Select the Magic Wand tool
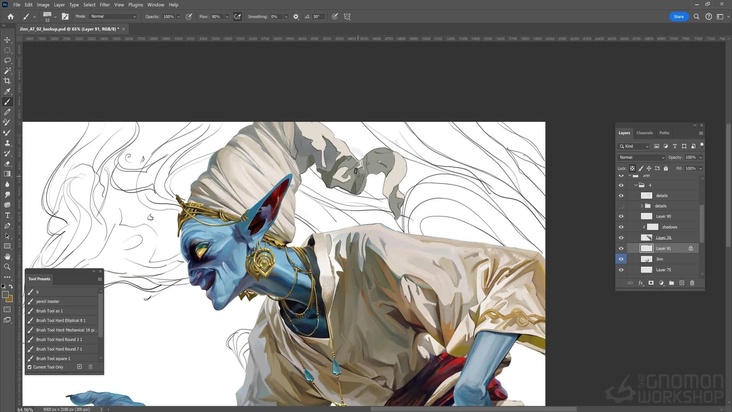 coord(7,70)
